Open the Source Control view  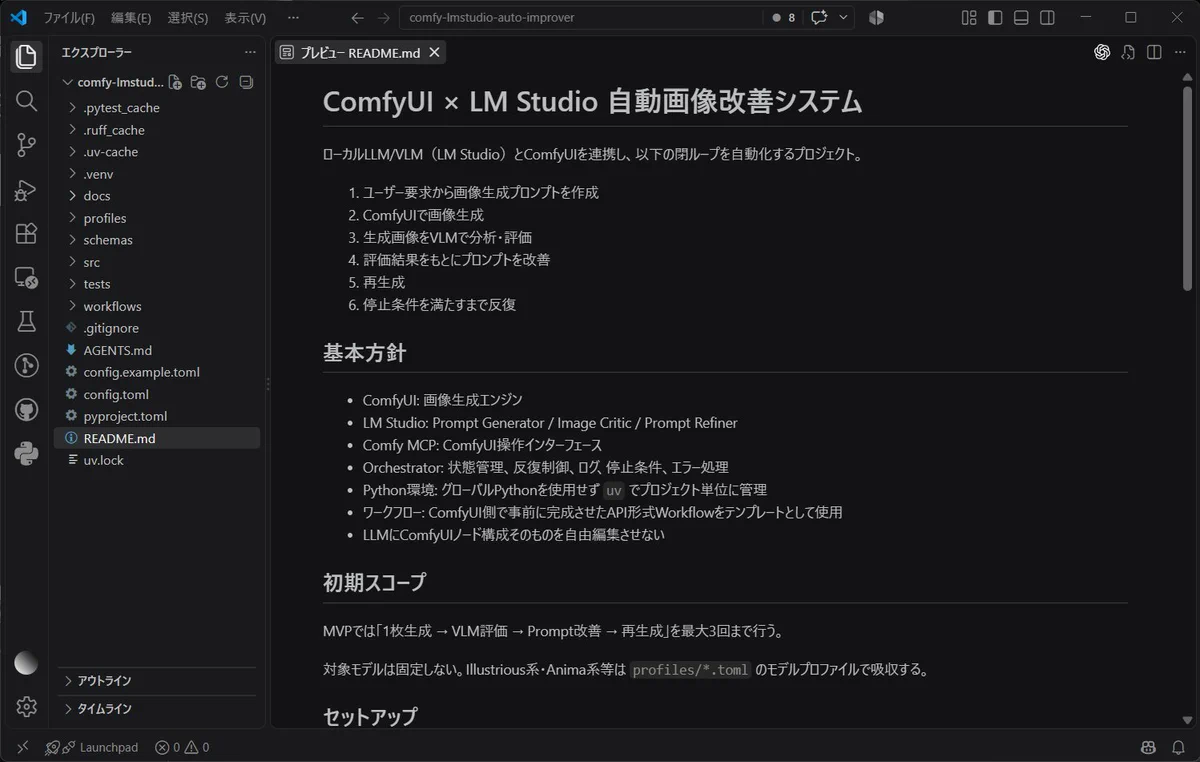pos(27,145)
